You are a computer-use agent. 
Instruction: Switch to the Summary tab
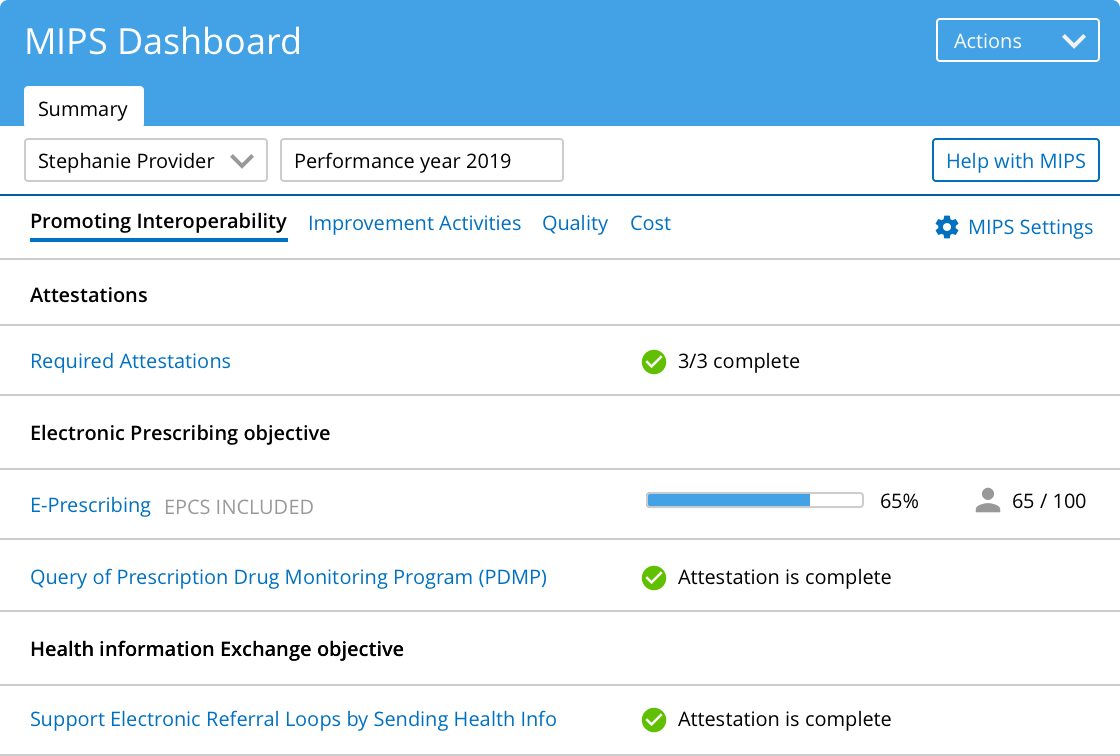[83, 109]
